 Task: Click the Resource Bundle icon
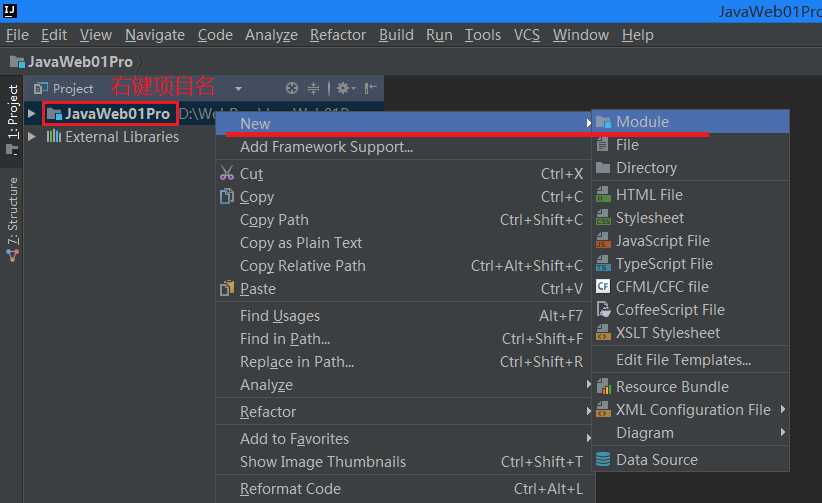click(603, 387)
